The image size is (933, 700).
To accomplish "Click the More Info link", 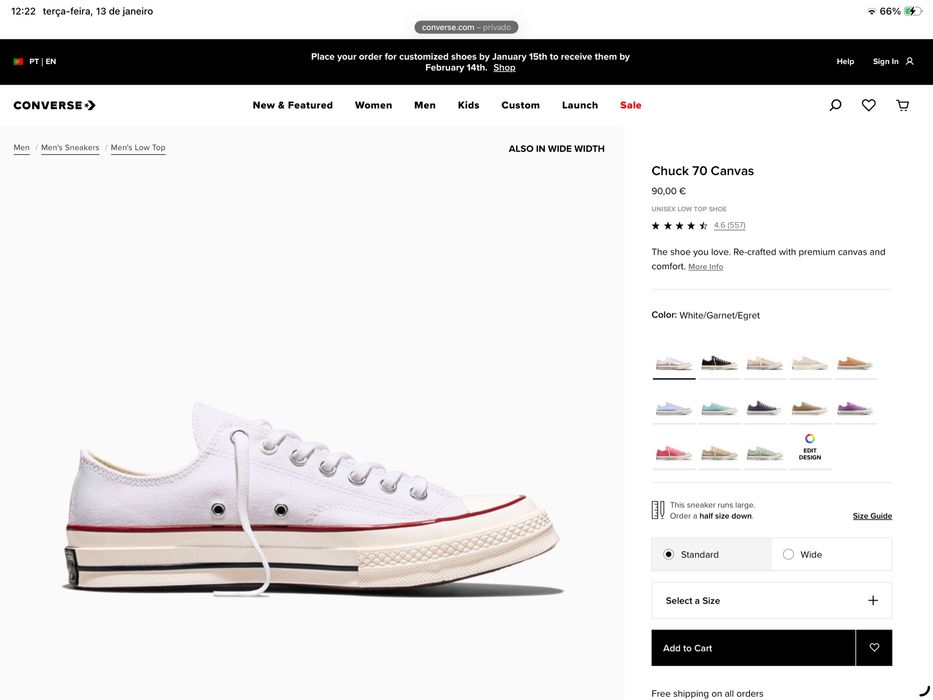I will [x=706, y=267].
